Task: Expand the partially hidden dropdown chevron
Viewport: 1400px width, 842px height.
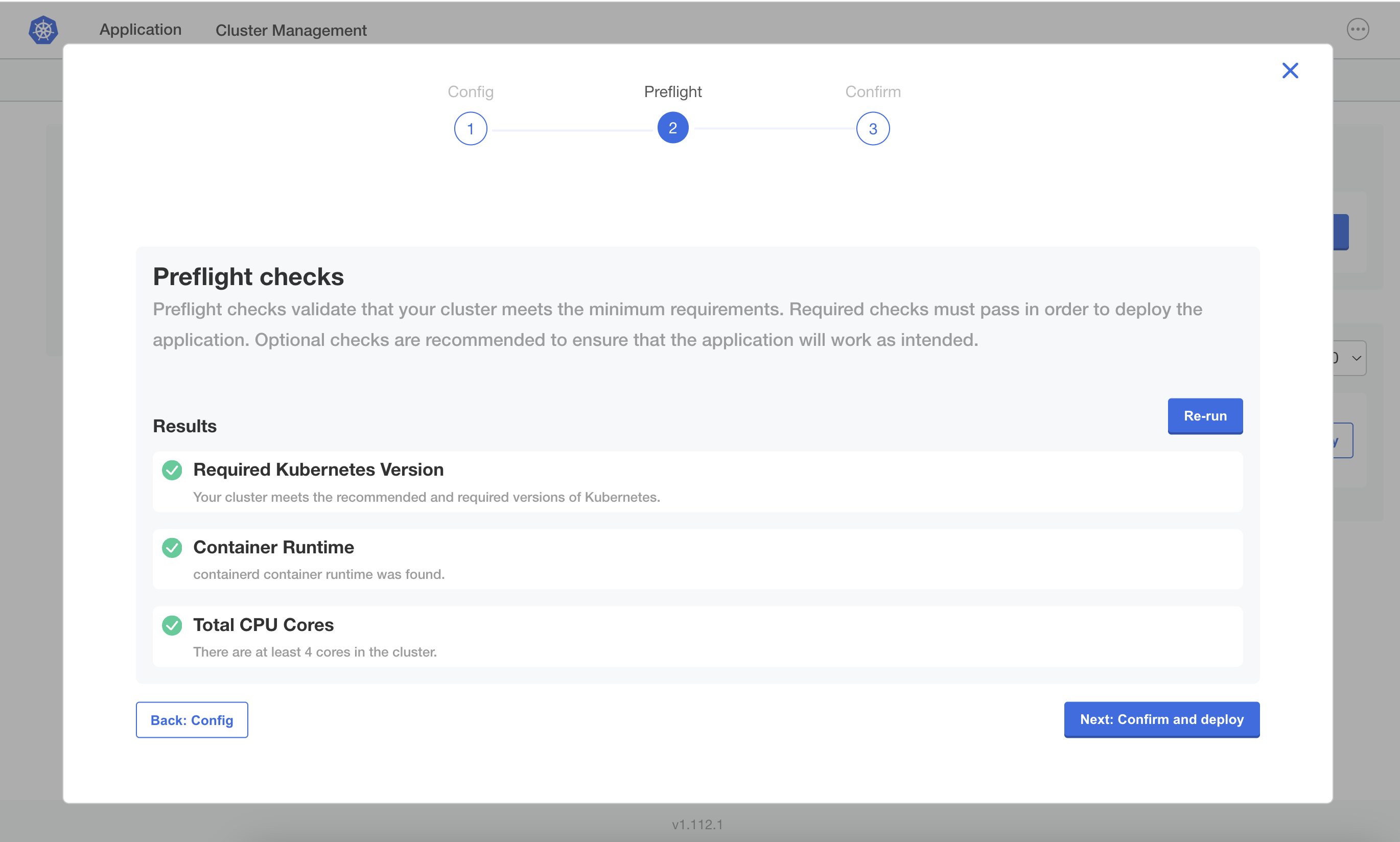Action: click(x=1357, y=358)
